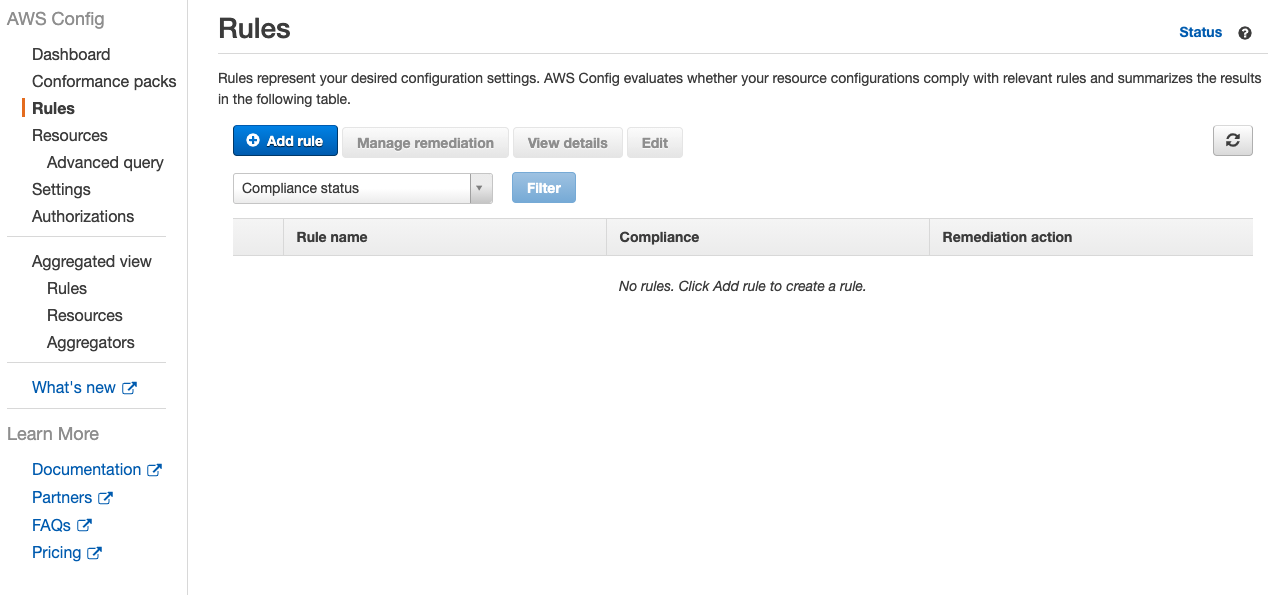Click the Manage remediation button

pyautogui.click(x=424, y=142)
